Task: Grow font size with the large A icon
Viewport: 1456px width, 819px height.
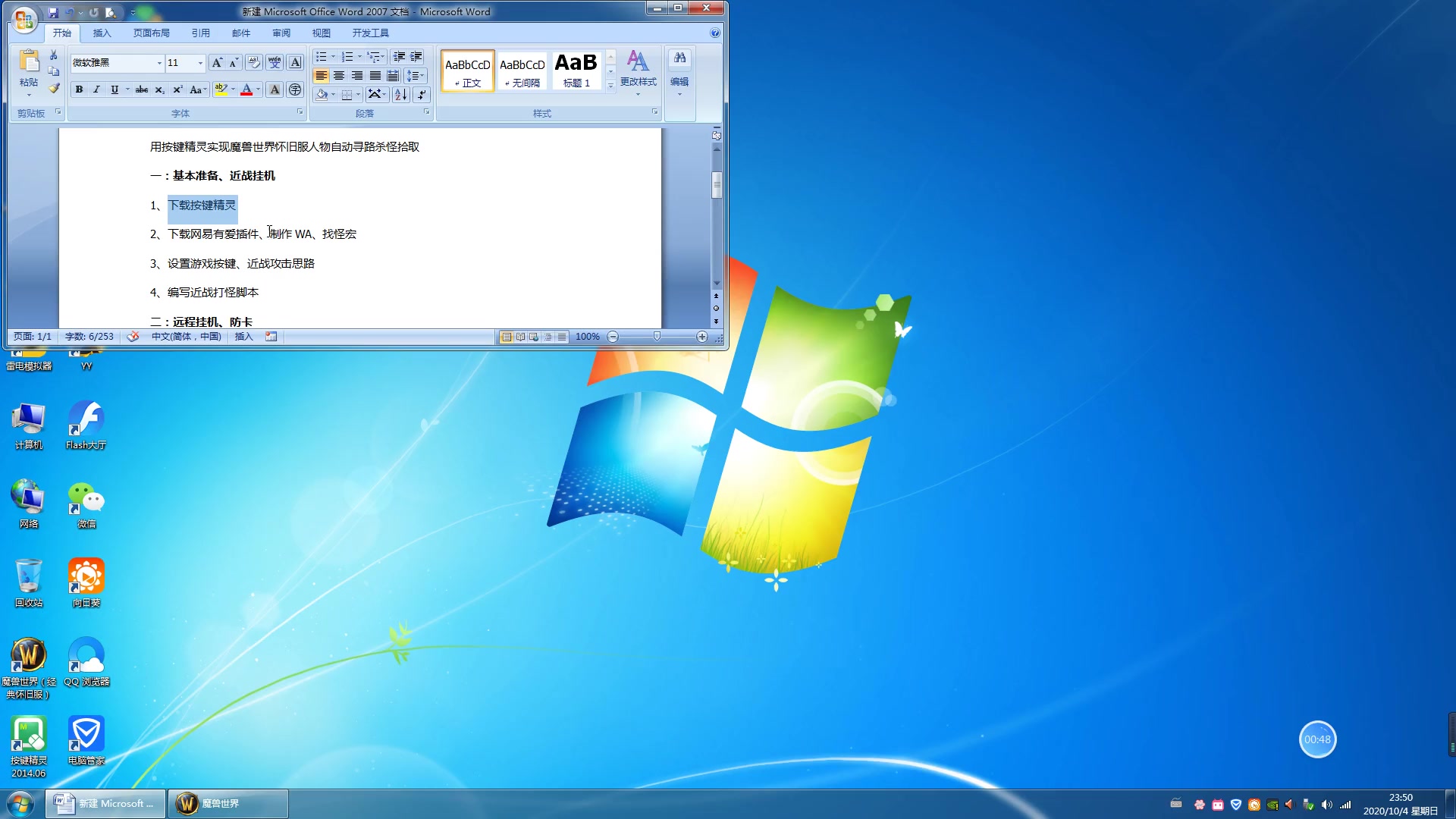Action: click(217, 63)
